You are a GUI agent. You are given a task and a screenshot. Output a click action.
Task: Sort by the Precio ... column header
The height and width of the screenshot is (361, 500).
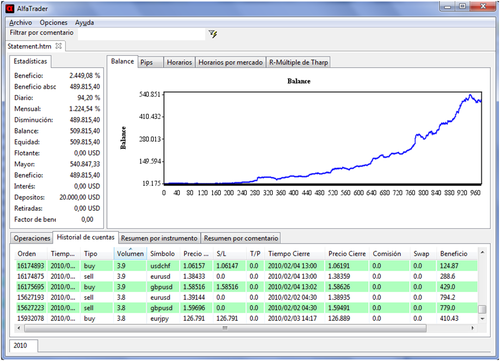(196, 254)
